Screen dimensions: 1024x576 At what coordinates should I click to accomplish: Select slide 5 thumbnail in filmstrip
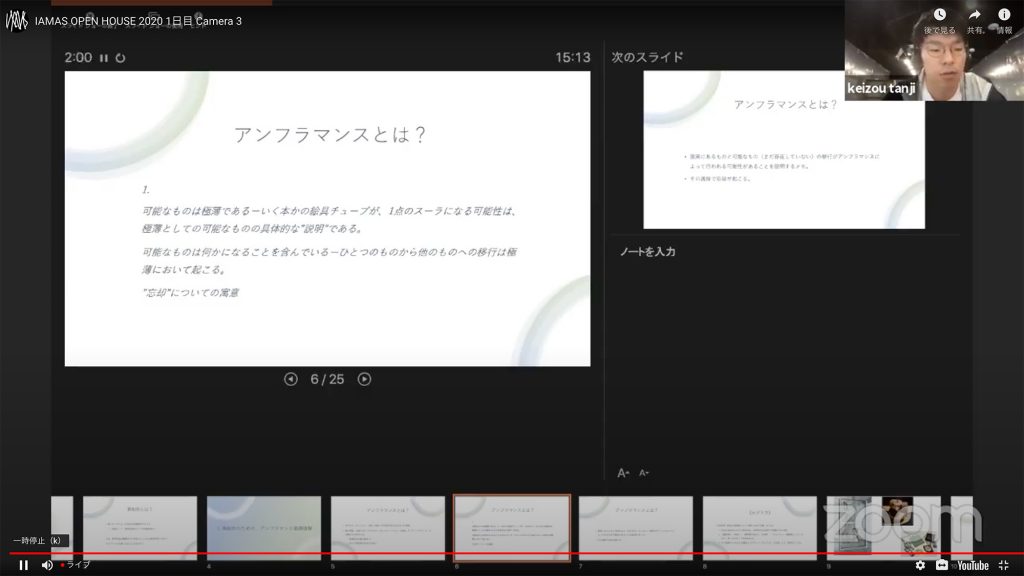pyautogui.click(x=388, y=528)
